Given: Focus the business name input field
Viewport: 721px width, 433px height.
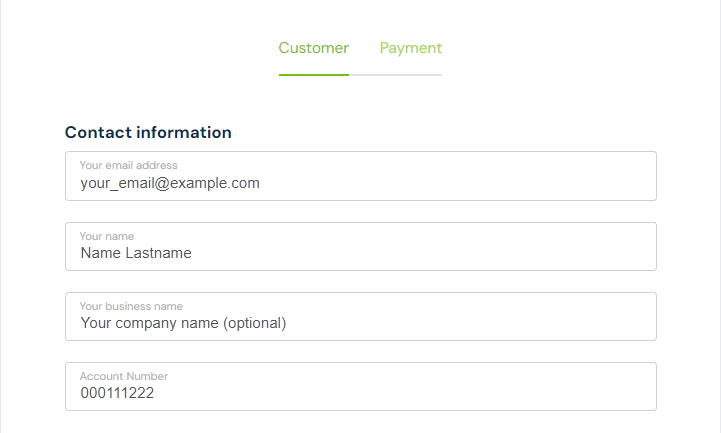Looking at the screenshot, I should click(x=361, y=316).
